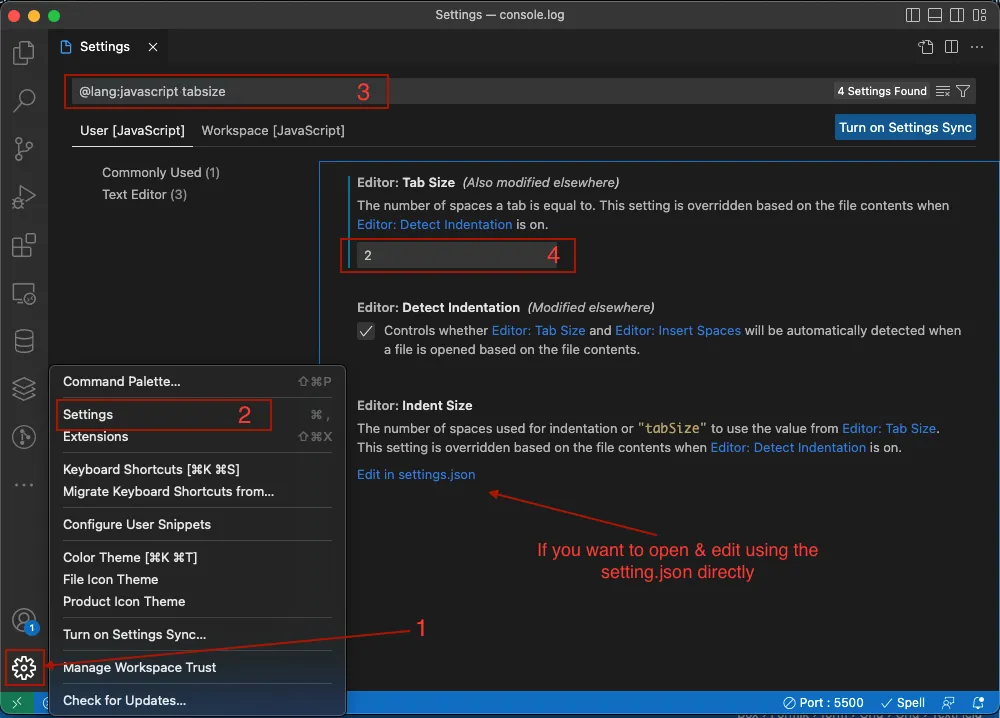The height and width of the screenshot is (718, 1000).
Task: Toggle panel layout icon in title bar
Action: click(935, 15)
